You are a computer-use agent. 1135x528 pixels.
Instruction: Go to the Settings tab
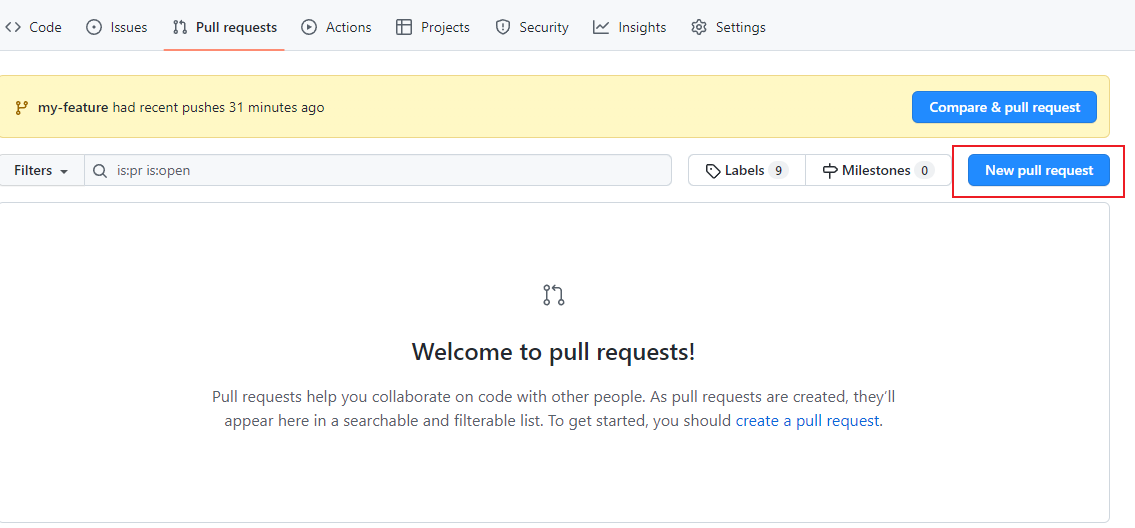pos(740,27)
